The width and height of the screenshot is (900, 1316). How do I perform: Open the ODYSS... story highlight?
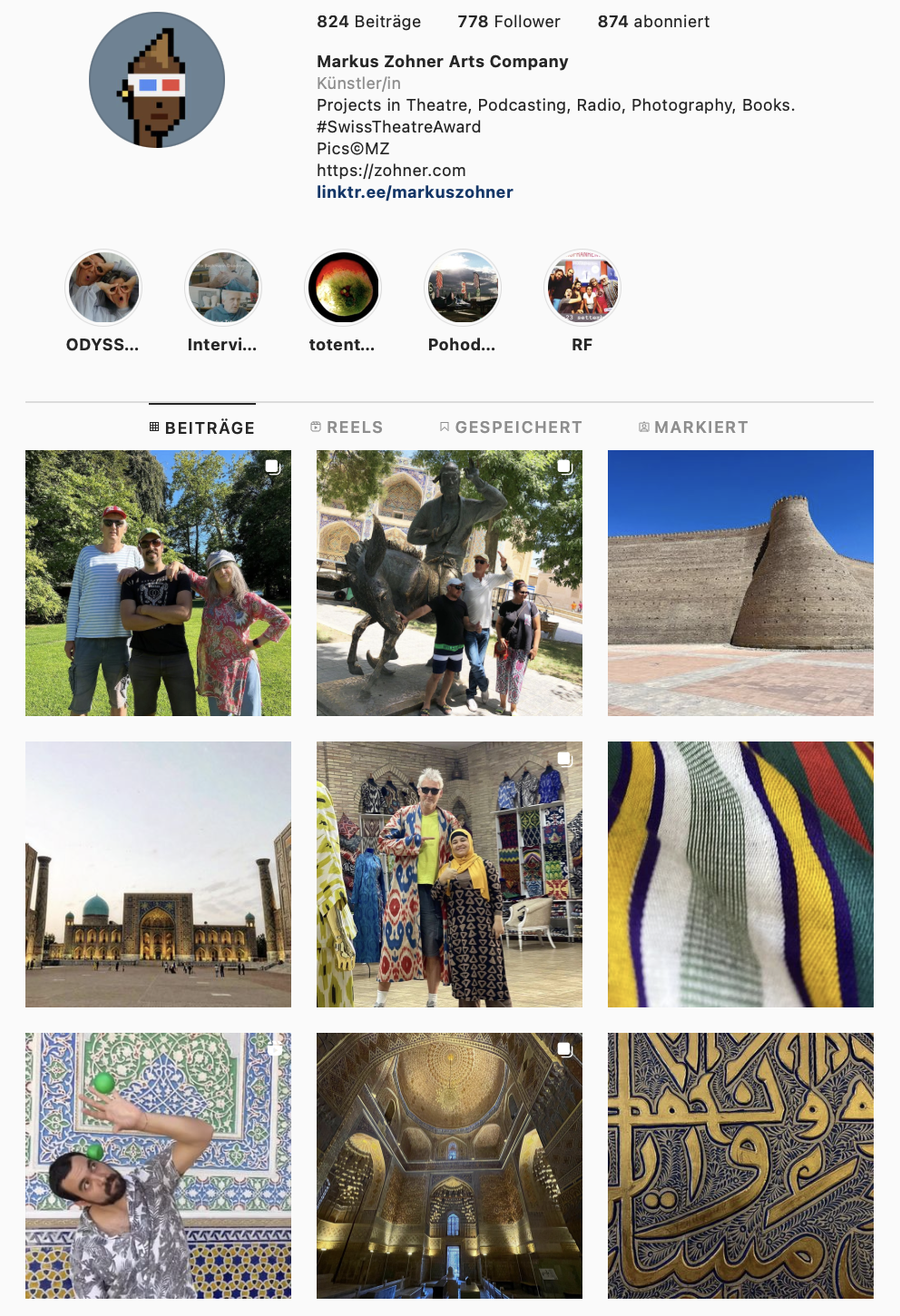pyautogui.click(x=103, y=288)
